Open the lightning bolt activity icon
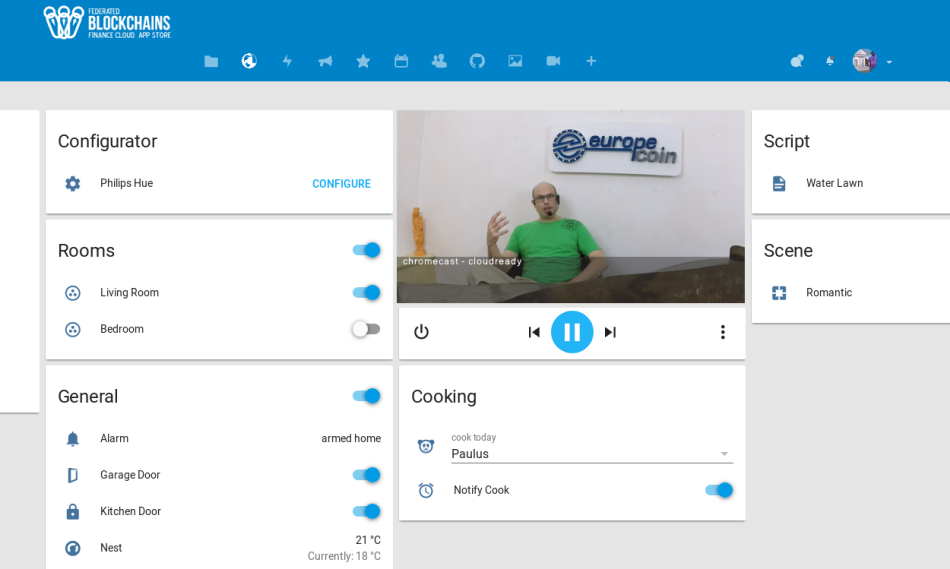The width and height of the screenshot is (950, 569). coord(287,61)
